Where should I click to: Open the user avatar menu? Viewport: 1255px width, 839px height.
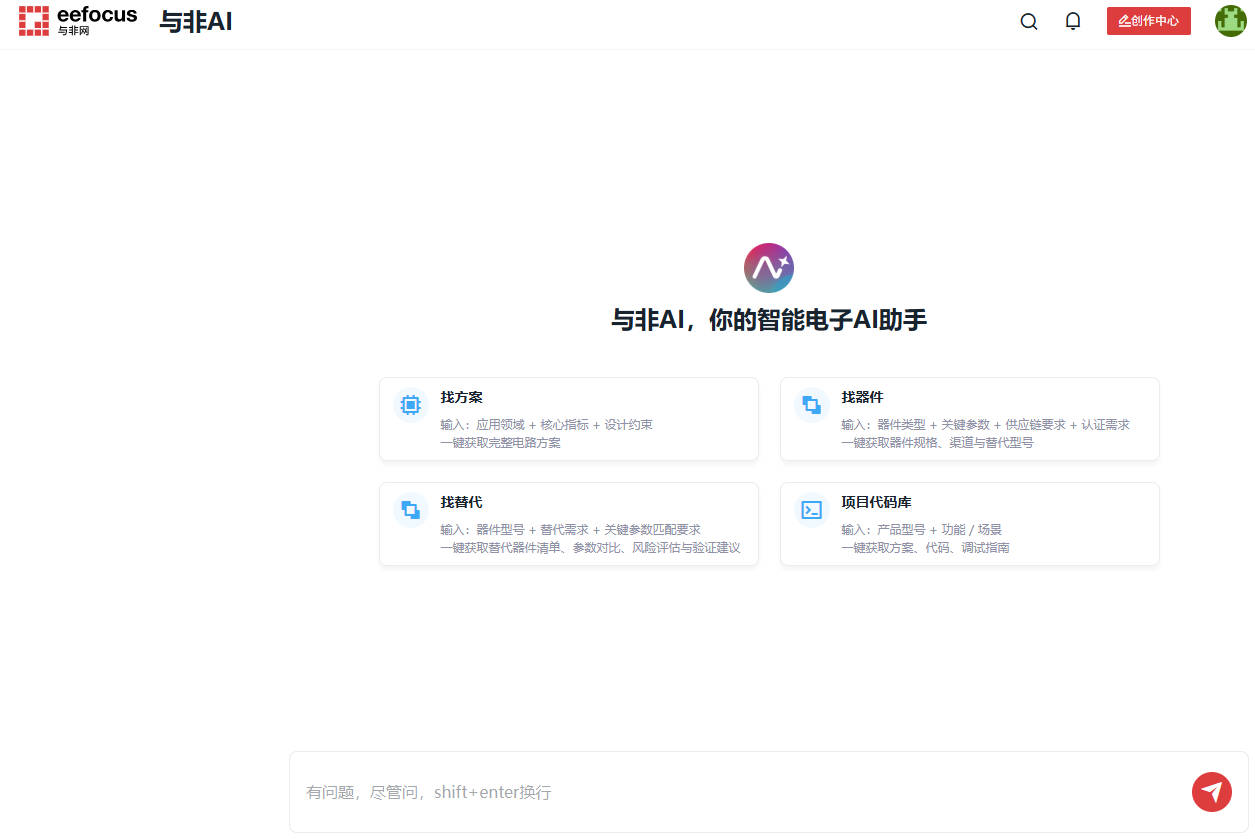click(x=1231, y=21)
